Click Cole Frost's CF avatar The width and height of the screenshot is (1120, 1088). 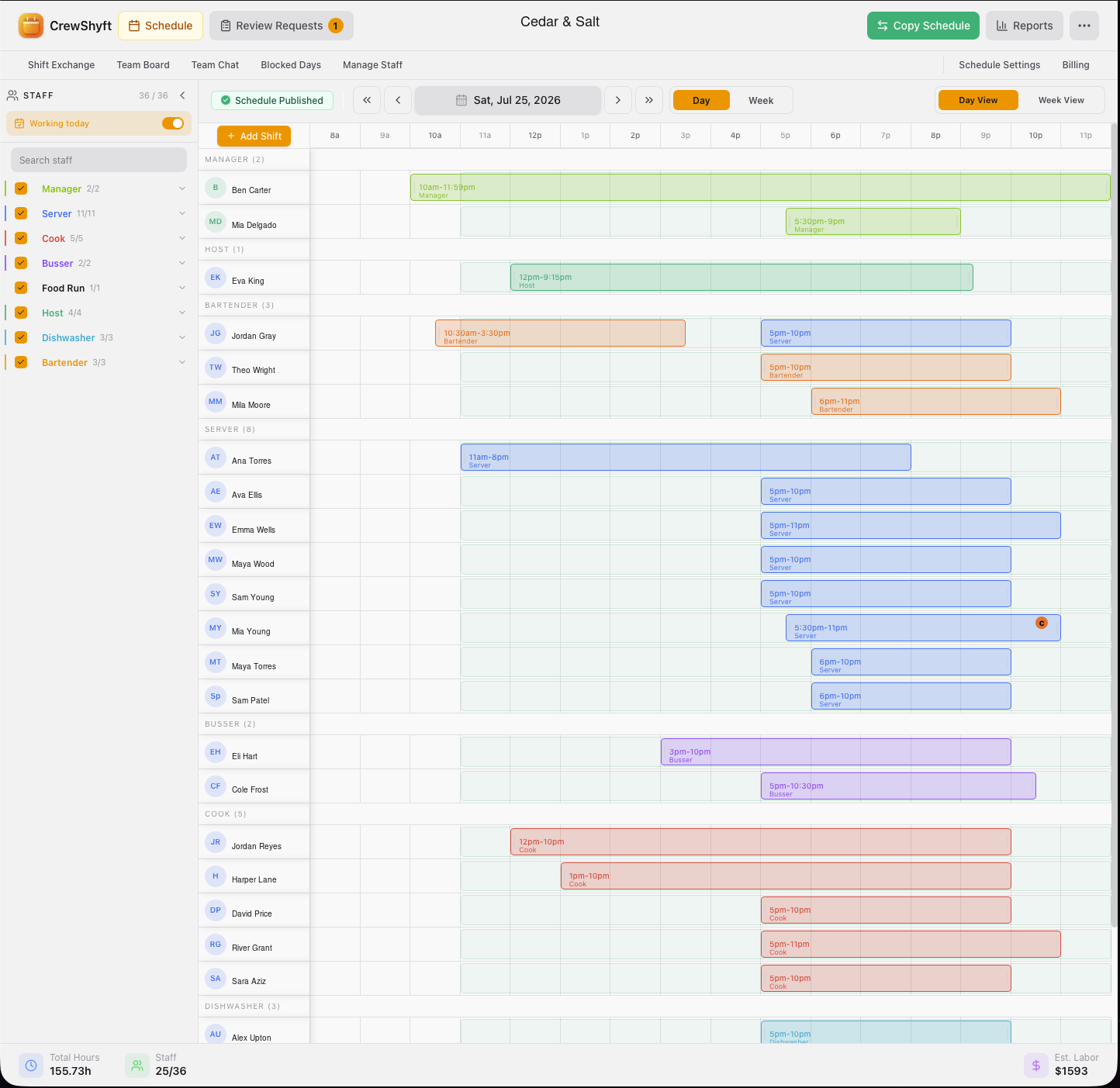point(216,786)
